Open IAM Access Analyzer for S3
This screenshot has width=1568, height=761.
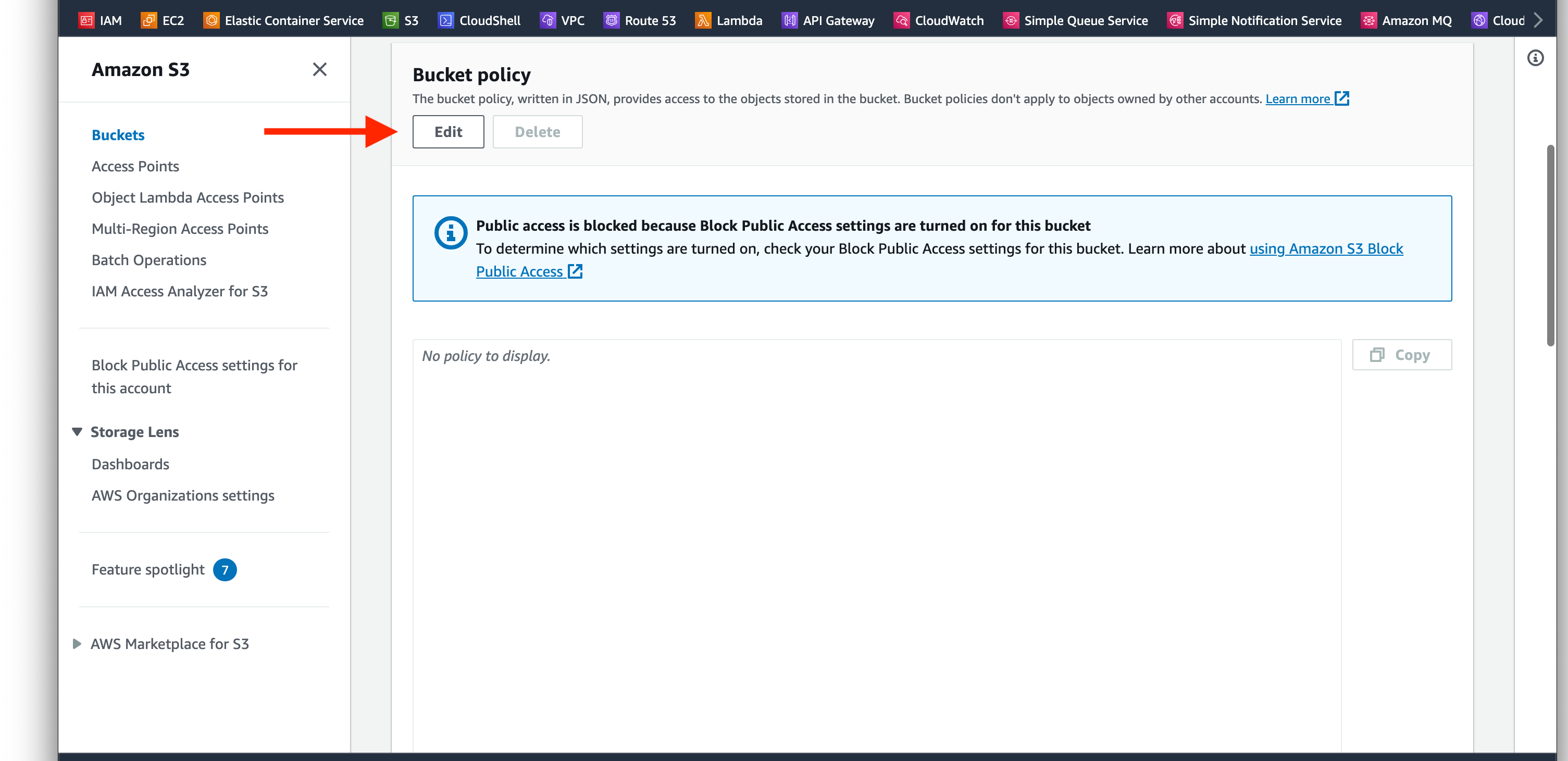pyautogui.click(x=180, y=291)
